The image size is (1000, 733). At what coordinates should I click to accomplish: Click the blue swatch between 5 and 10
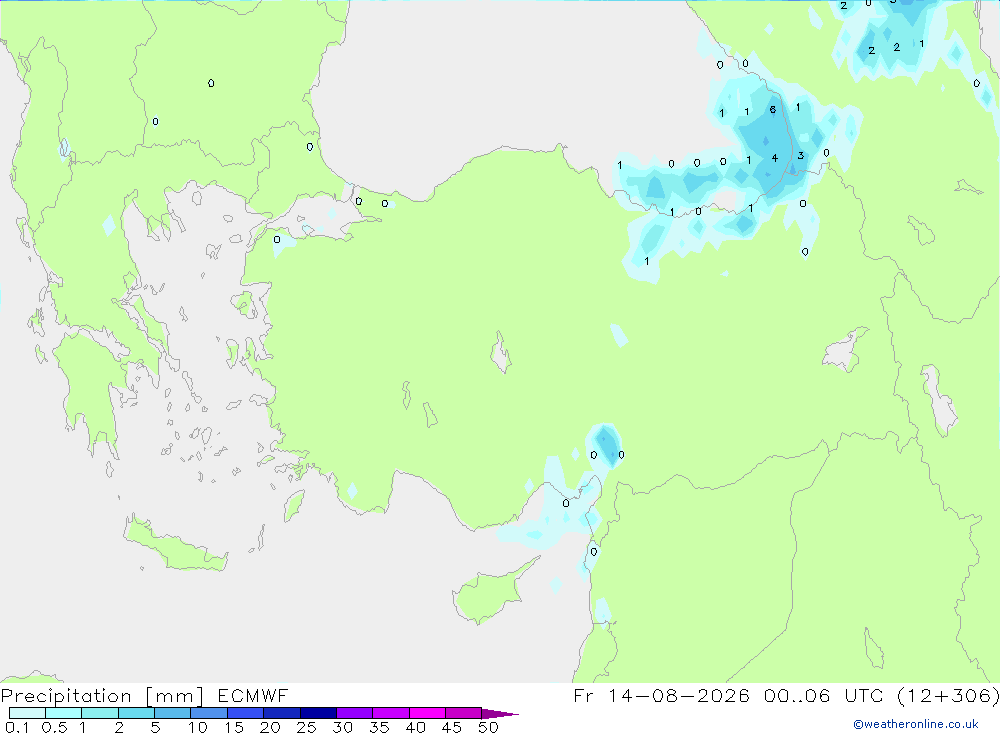point(173,713)
